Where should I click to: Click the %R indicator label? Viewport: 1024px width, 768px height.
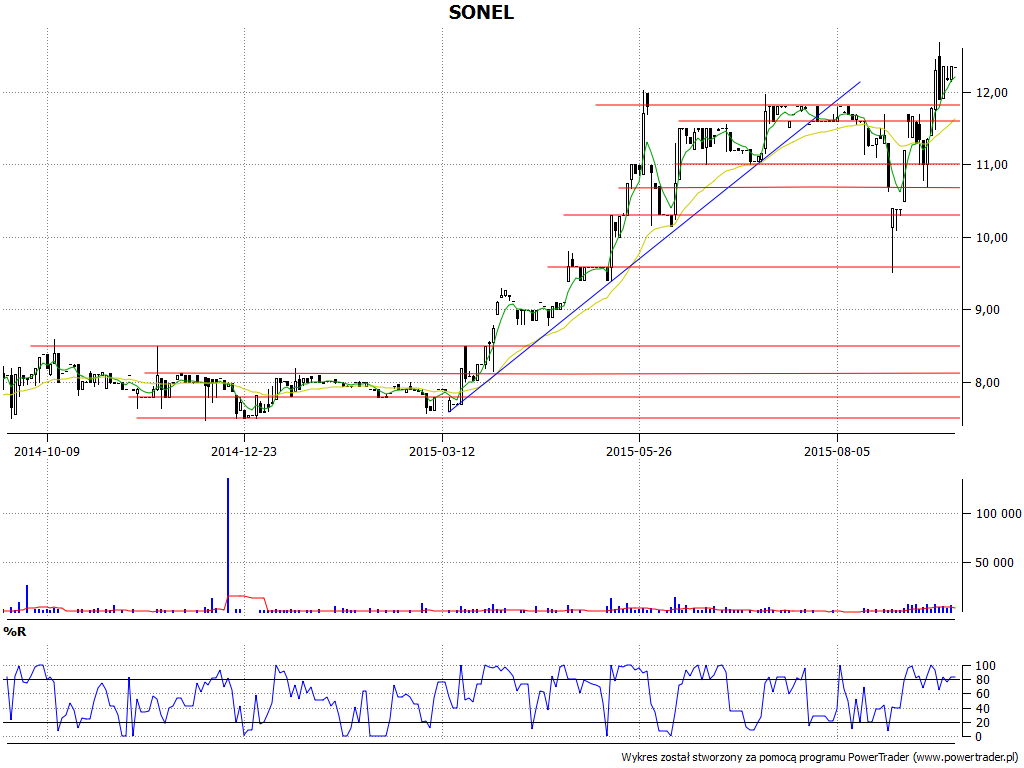tap(15, 632)
